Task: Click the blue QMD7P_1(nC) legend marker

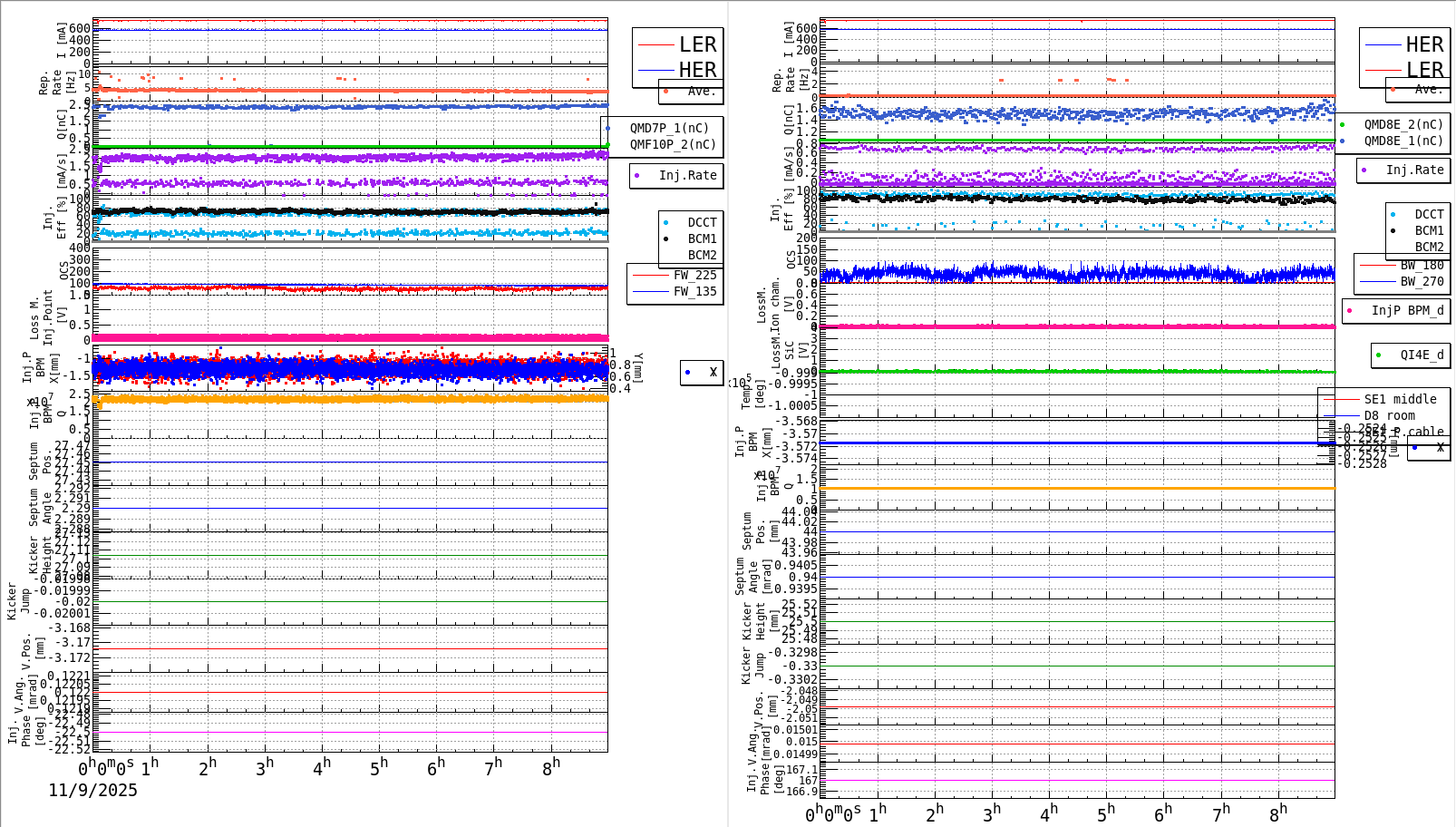Action: pos(609,128)
